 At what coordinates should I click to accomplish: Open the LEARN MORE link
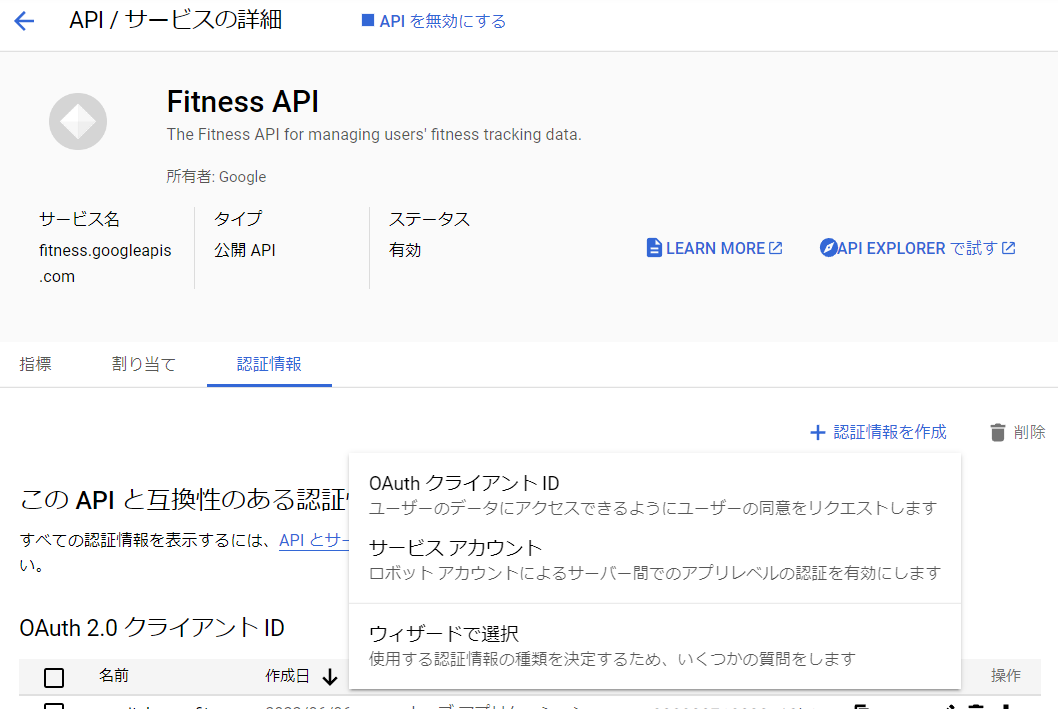(x=715, y=248)
